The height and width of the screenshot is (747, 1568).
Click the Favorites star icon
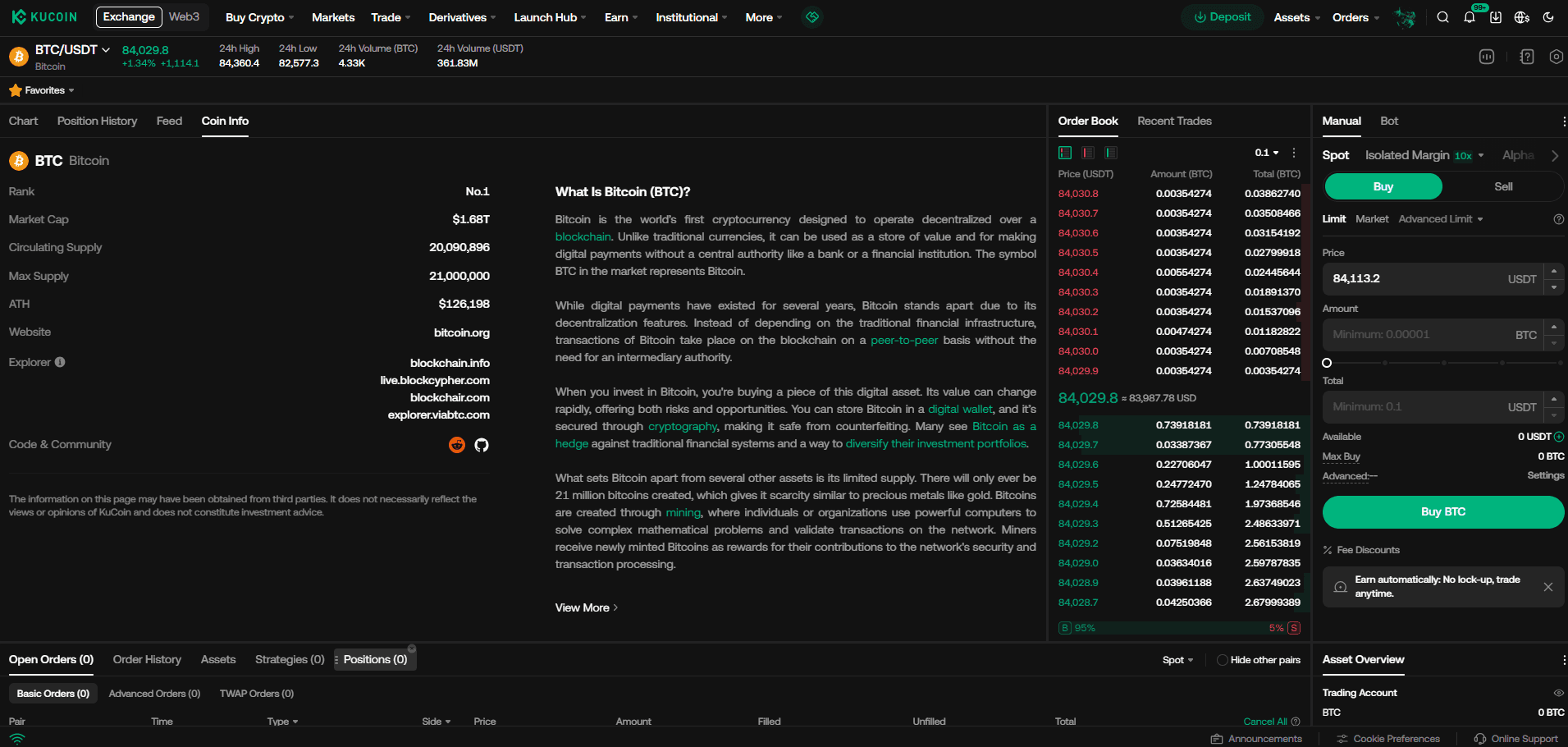16,90
